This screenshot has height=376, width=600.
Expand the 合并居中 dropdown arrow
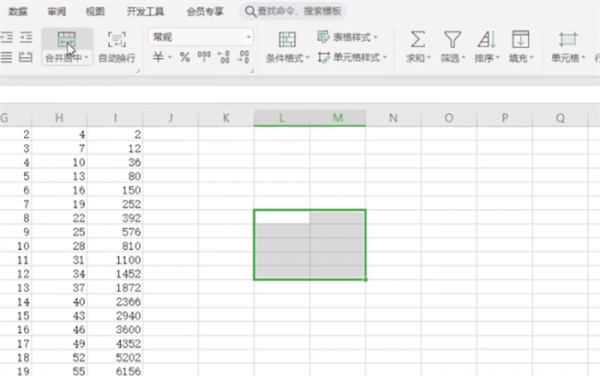pyautogui.click(x=87, y=58)
